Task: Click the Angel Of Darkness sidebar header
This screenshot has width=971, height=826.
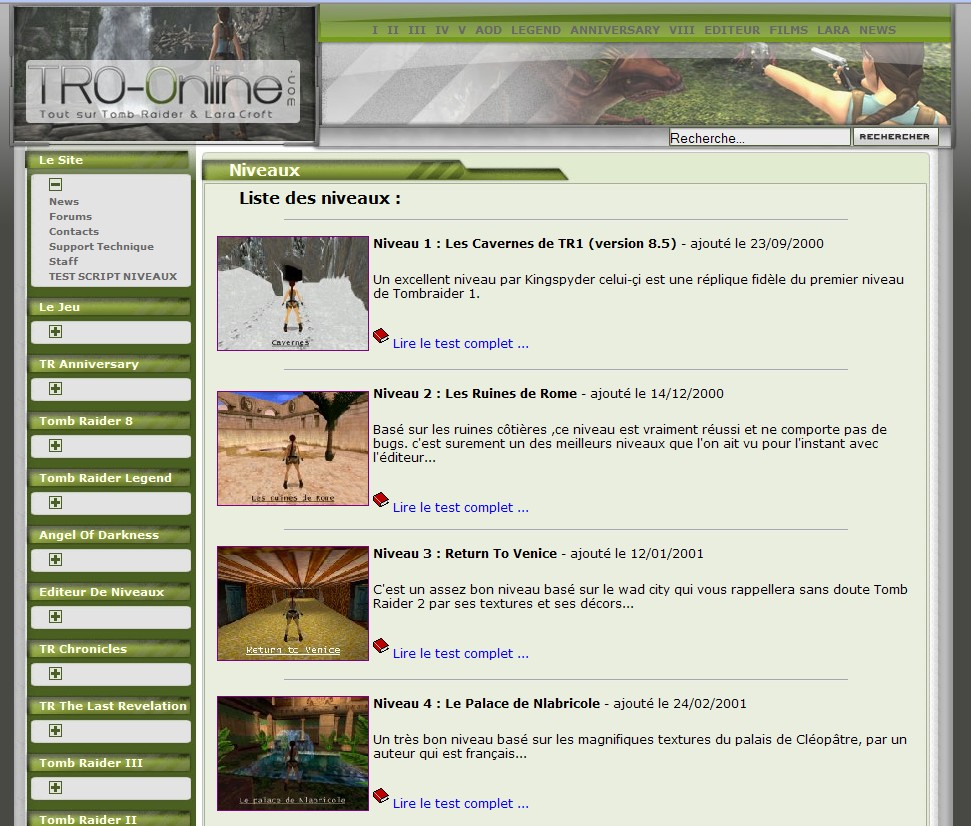Action: 108,534
